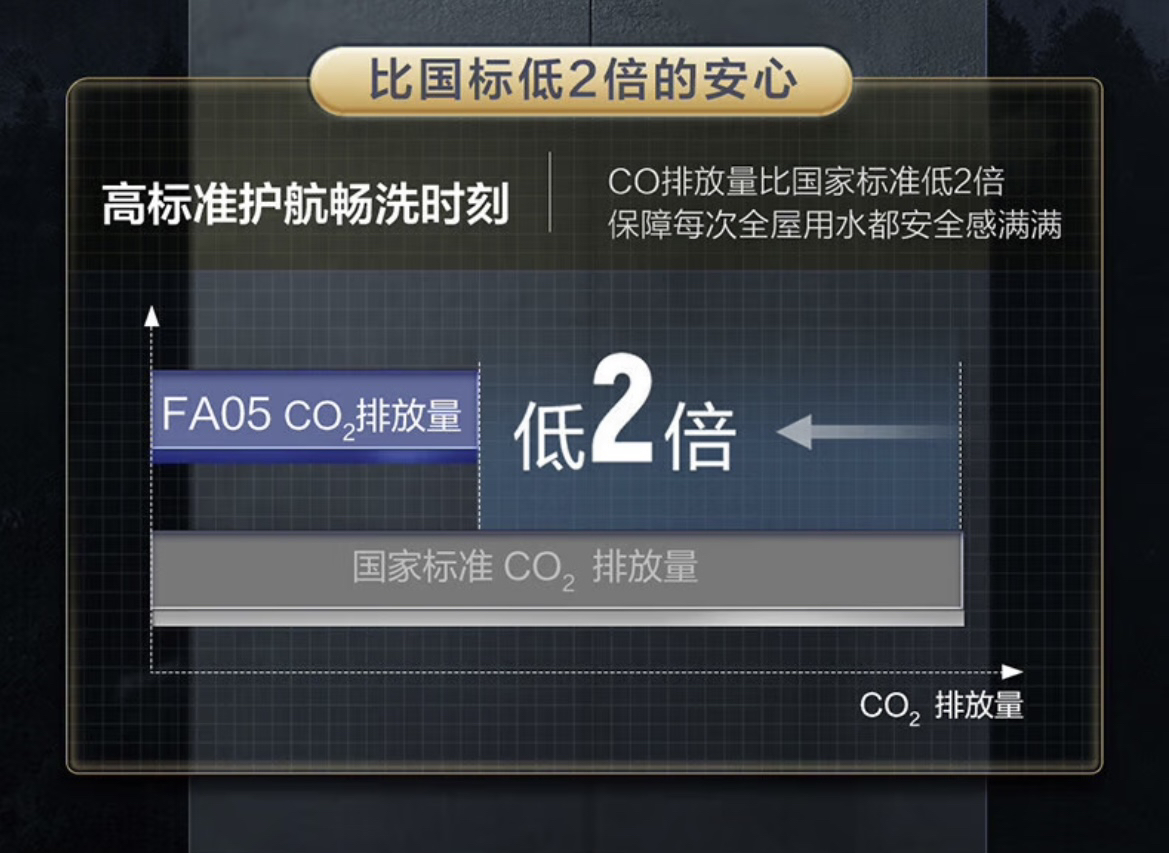Click the gold title badge 比国标低2倍的安心
This screenshot has height=853, width=1169.
coord(581,81)
